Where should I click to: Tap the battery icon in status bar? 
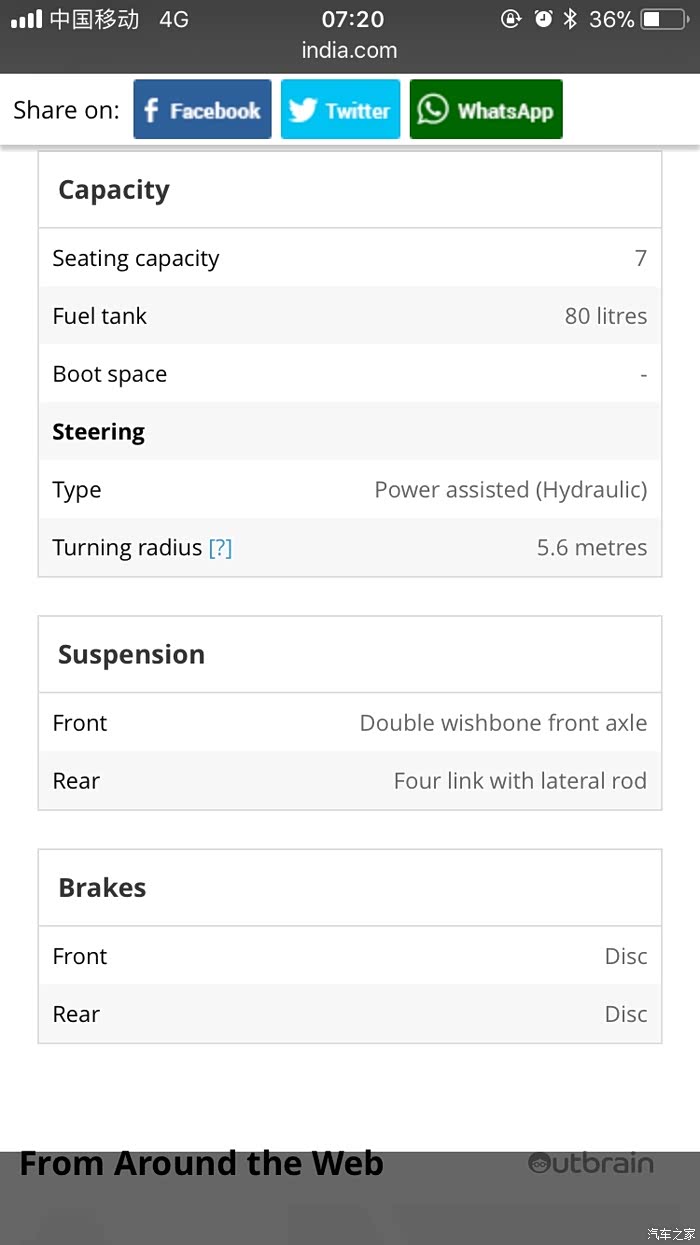[663, 19]
